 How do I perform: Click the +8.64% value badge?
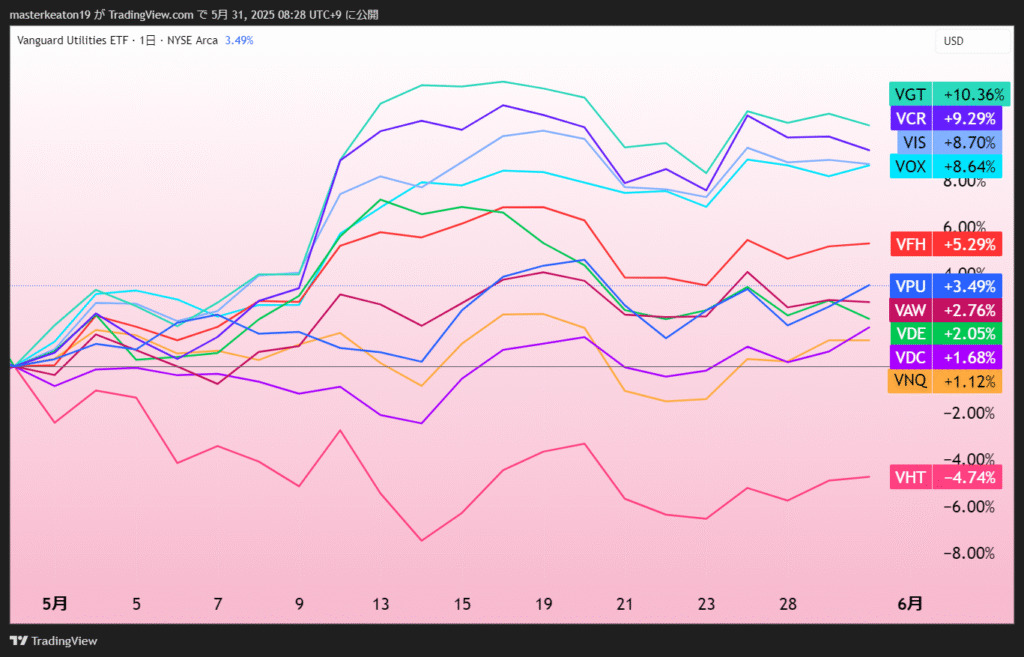point(968,167)
